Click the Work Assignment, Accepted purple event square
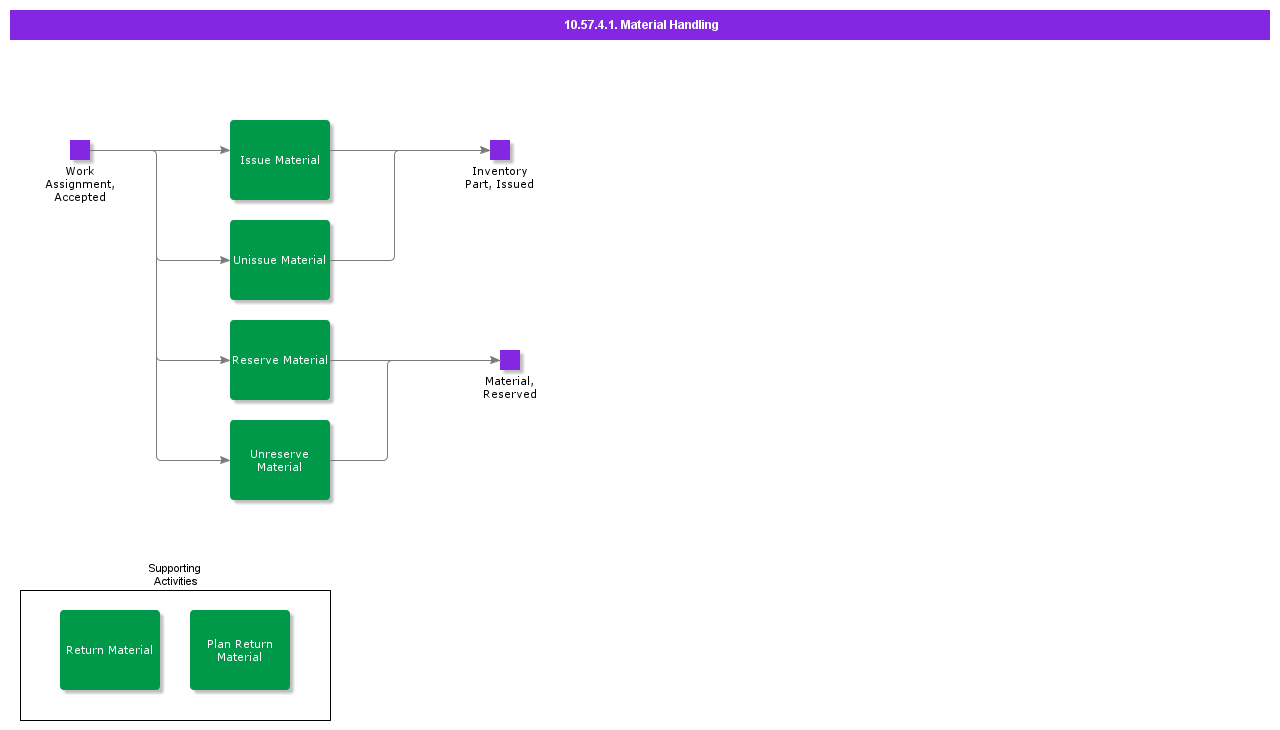Viewport: 1280px width, 730px height. pyautogui.click(x=80, y=150)
